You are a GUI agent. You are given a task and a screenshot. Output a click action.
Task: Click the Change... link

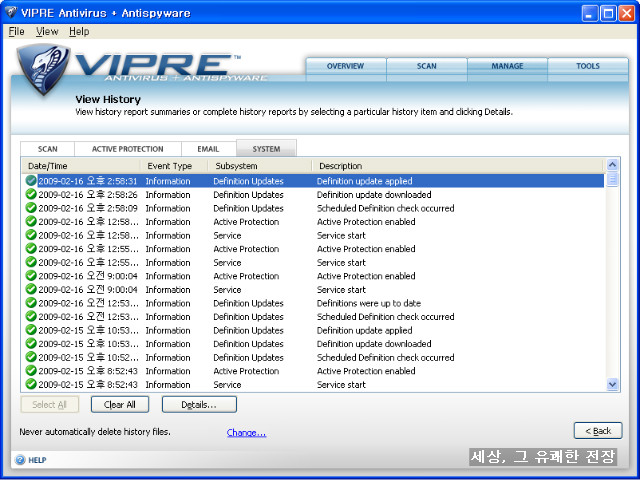click(246, 432)
